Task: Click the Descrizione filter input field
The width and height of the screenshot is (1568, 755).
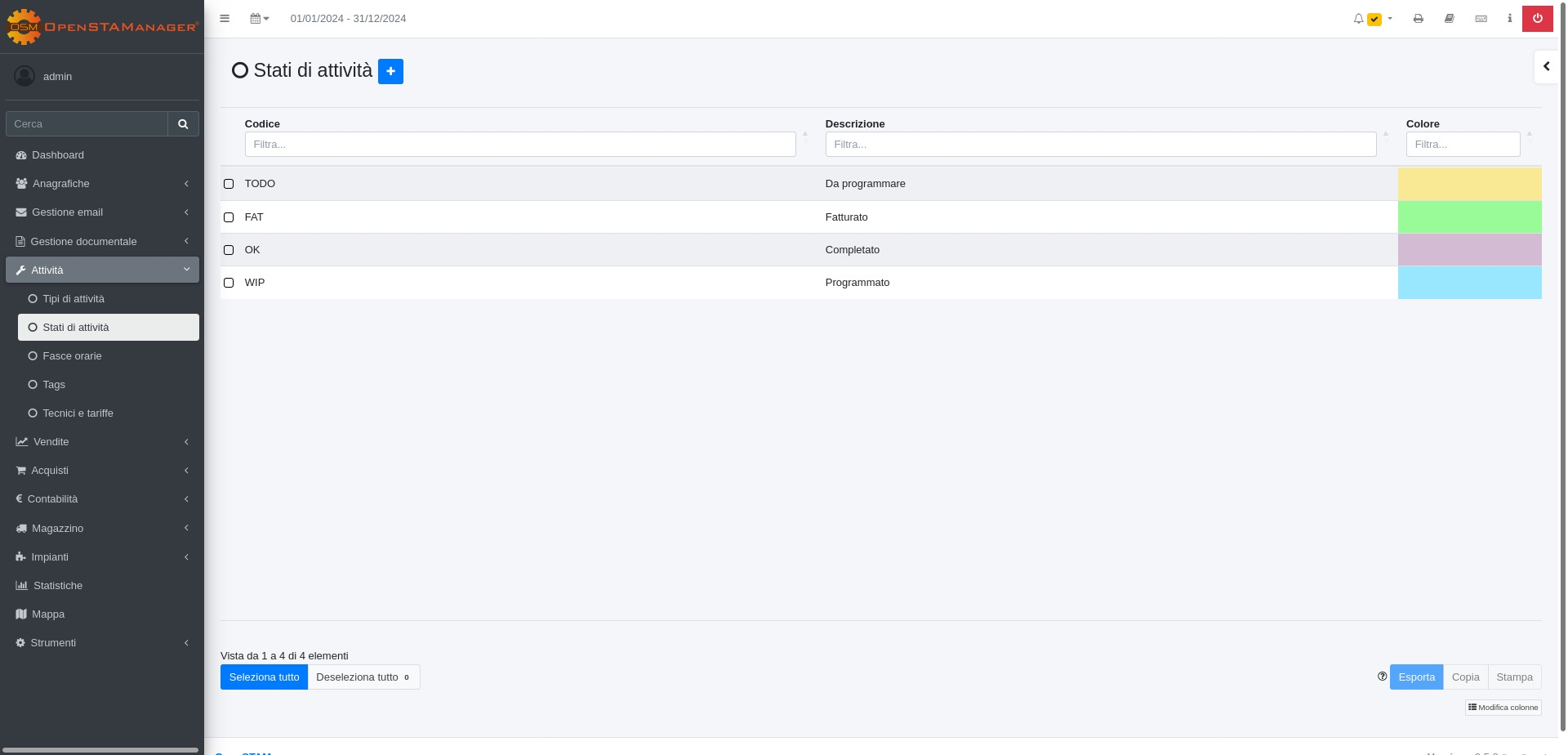Action: 1100,145
